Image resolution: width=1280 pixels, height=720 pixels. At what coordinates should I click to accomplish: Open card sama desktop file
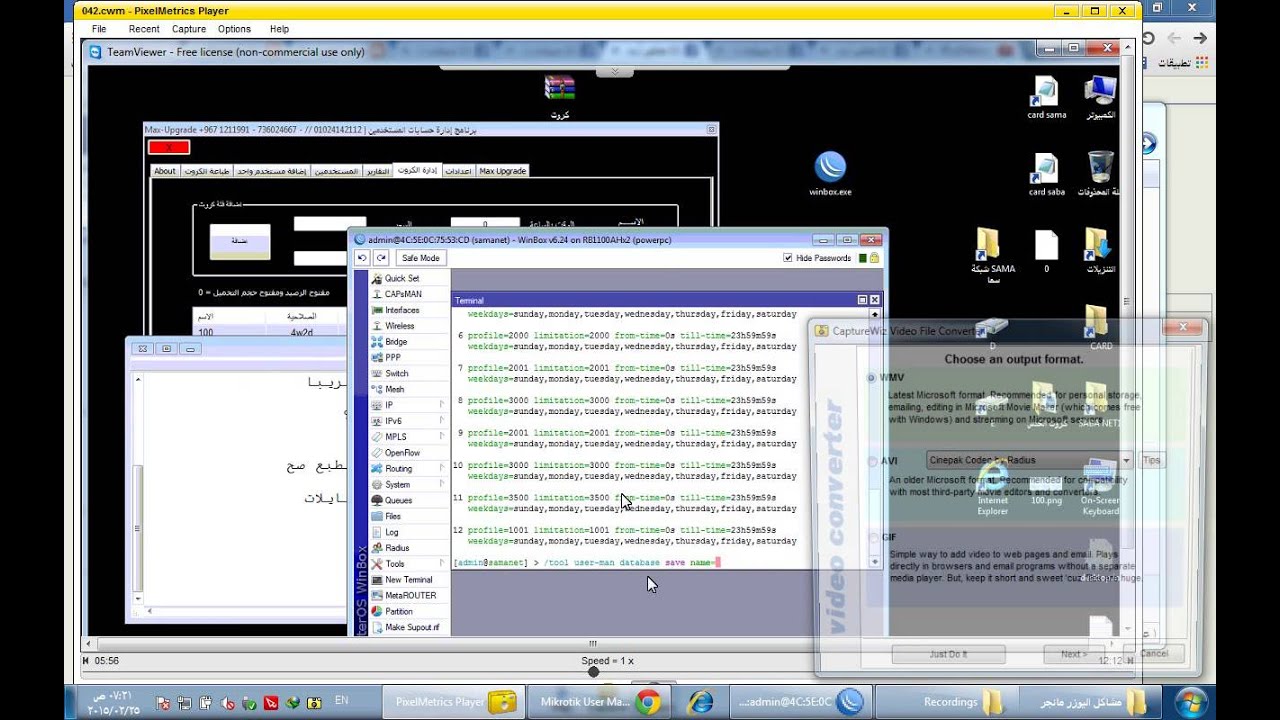1046,98
